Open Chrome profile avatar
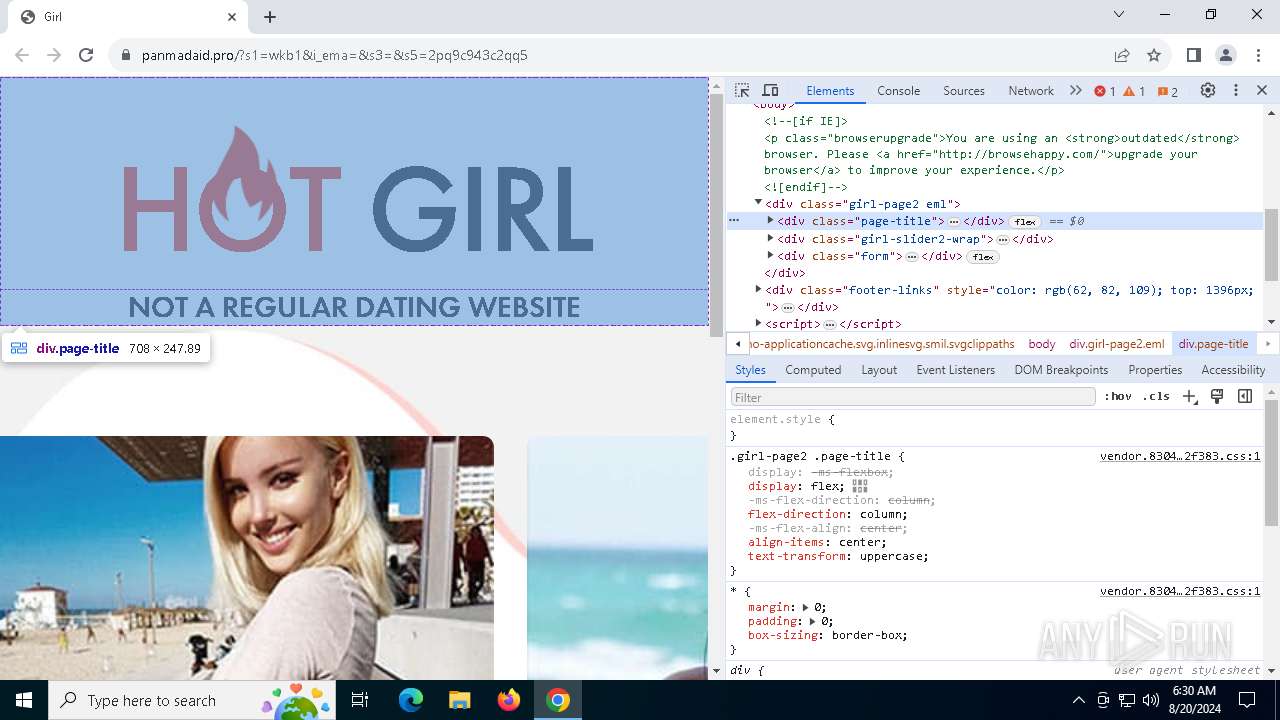 tap(1226, 55)
